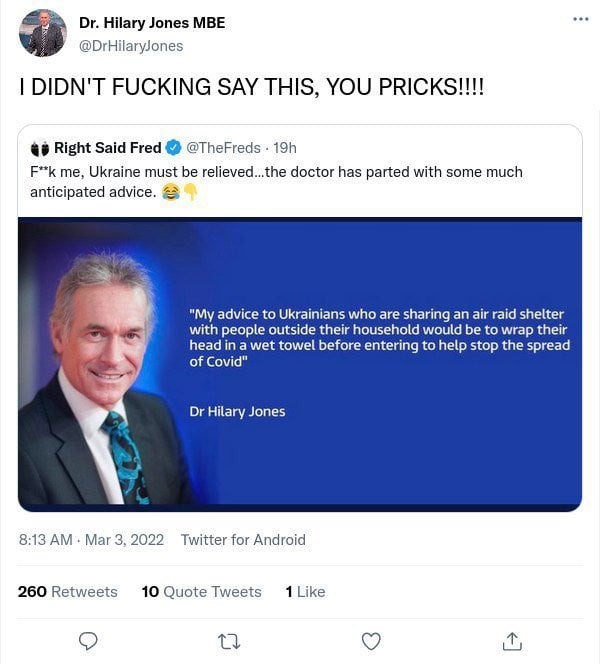Image resolution: width=606 pixels, height=664 pixels.
Task: Open the Right Said Fred account name
Action: pyautogui.click(x=107, y=148)
